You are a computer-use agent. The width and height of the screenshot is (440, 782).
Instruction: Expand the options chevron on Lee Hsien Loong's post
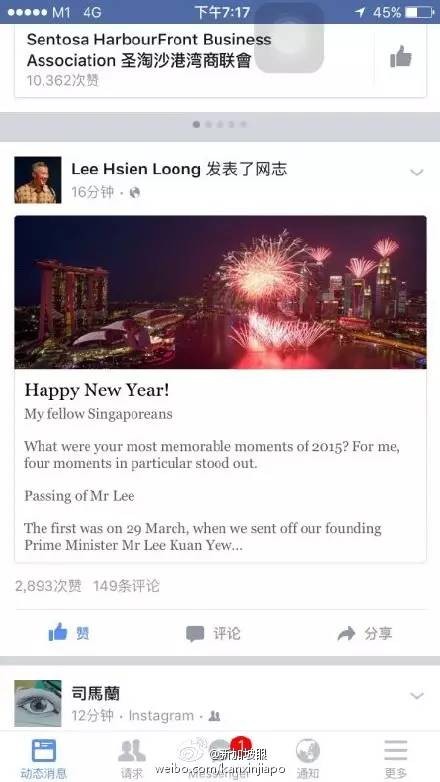pos(417,173)
